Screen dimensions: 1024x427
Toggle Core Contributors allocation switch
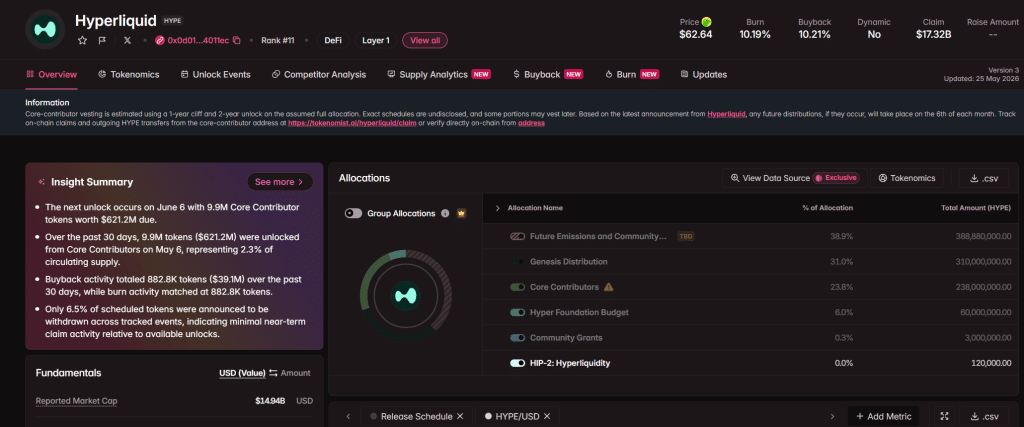point(517,287)
